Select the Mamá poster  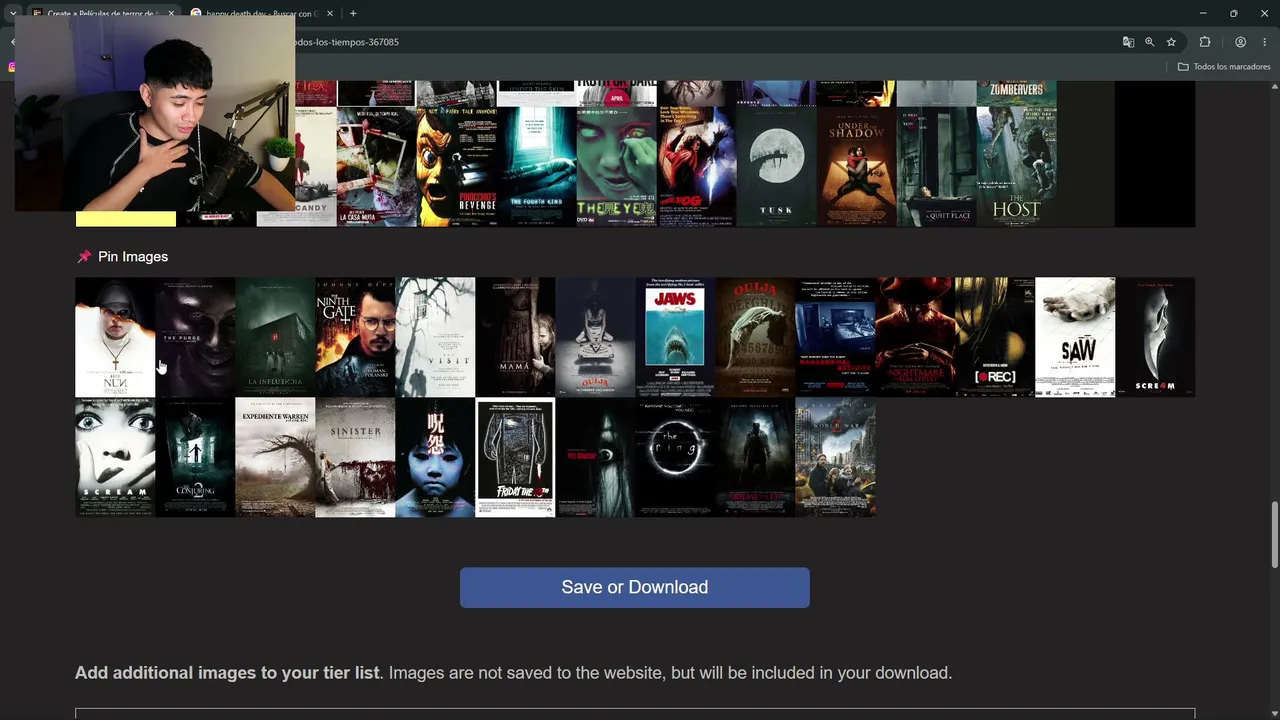click(515, 337)
